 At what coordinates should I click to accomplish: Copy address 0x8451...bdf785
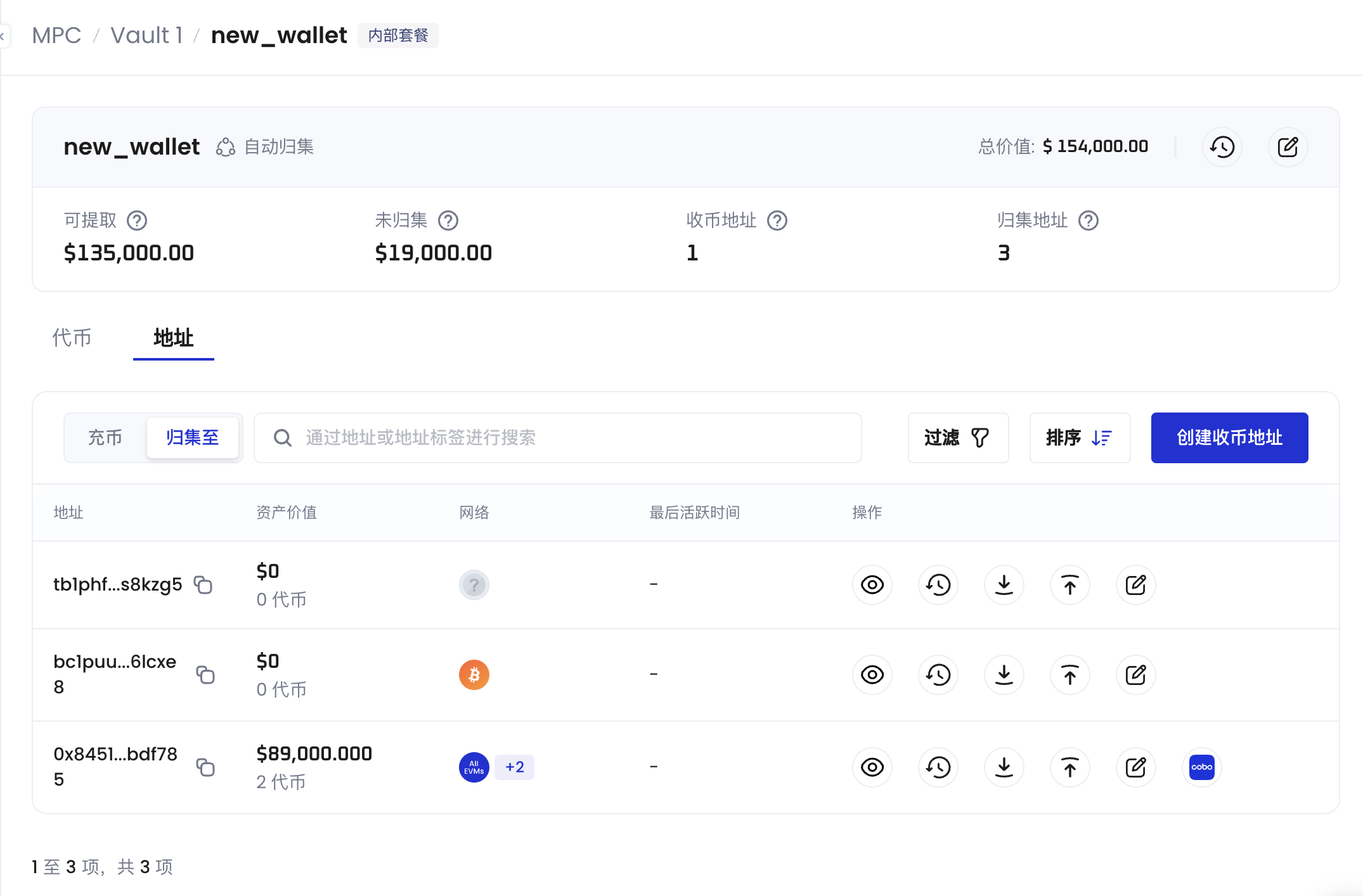205,767
